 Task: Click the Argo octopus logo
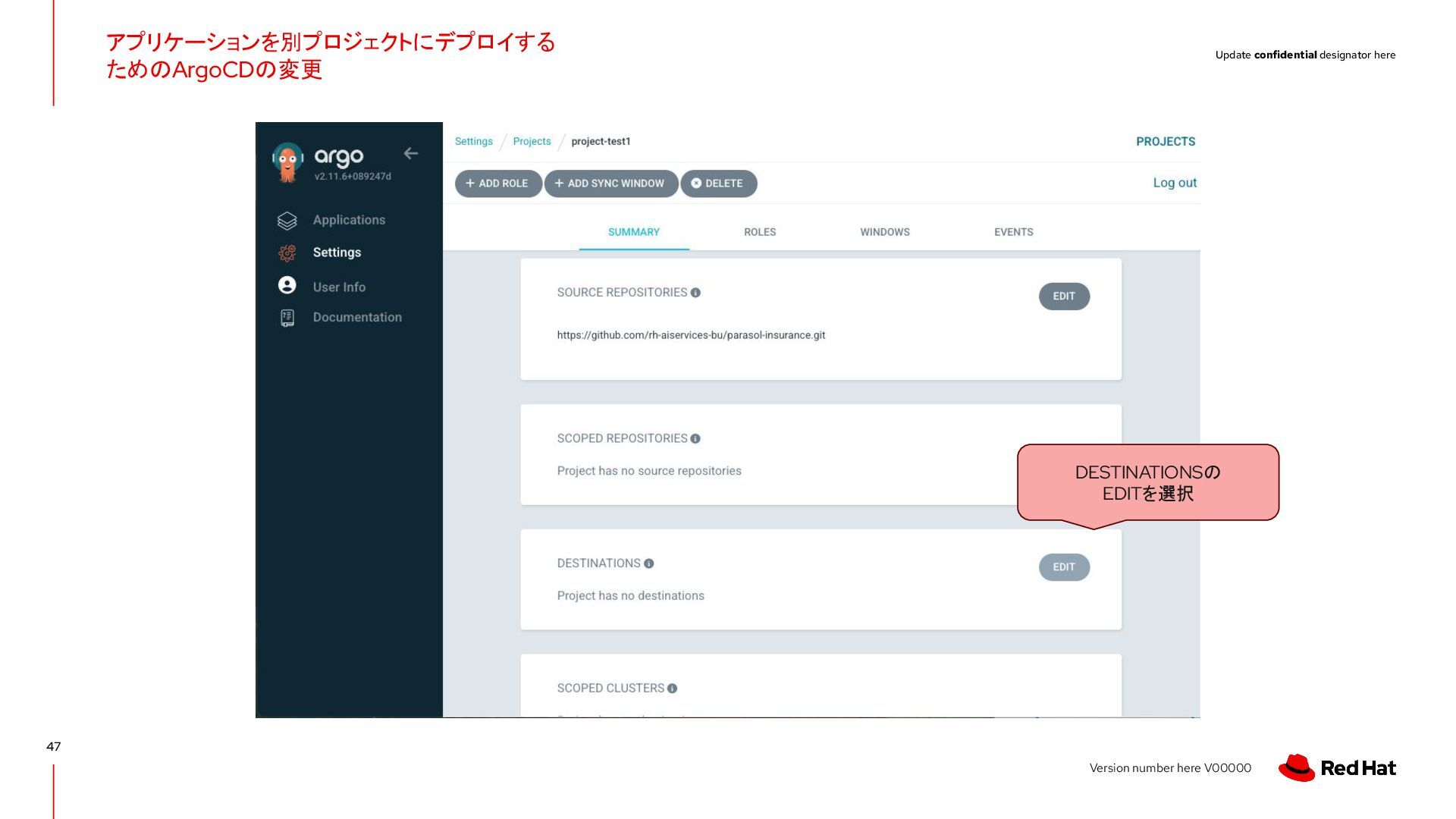point(287,162)
